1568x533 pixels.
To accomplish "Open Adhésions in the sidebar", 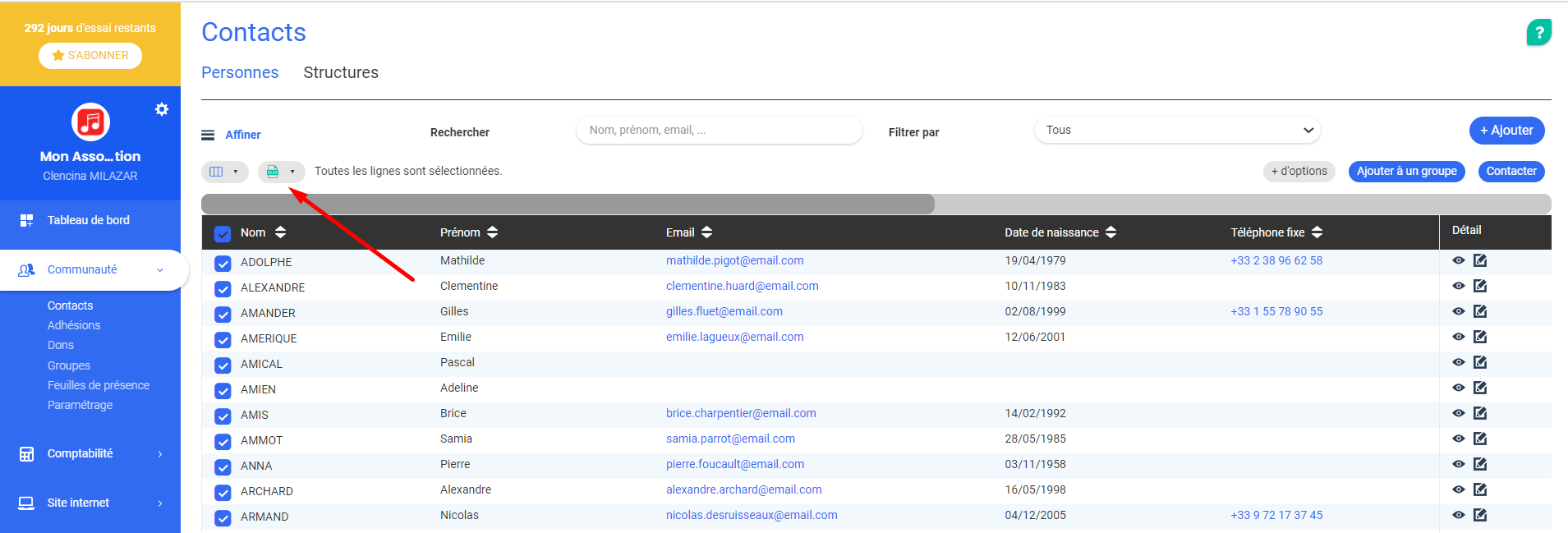I will pos(74,325).
